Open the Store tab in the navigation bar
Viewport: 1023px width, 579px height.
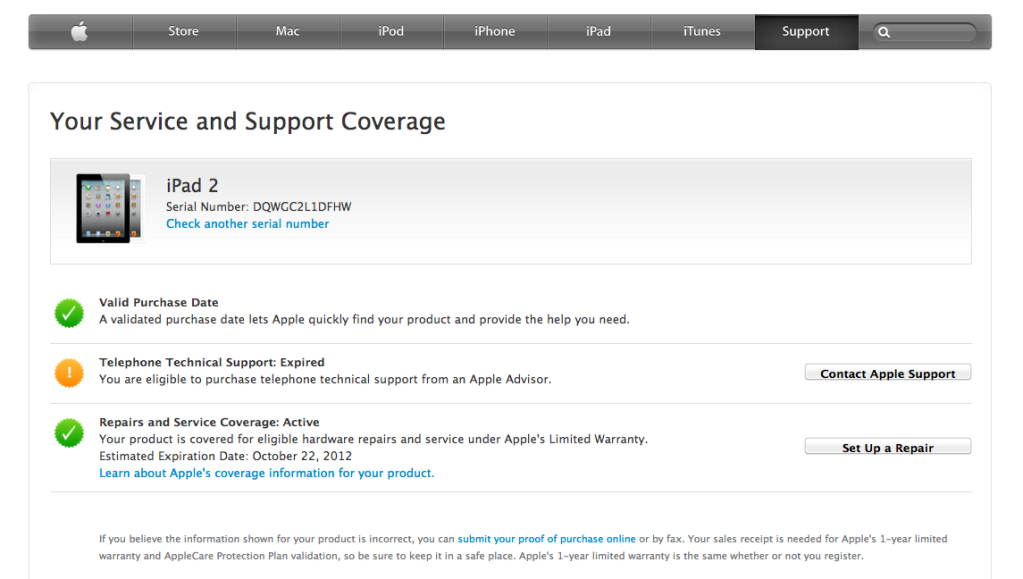click(x=183, y=32)
